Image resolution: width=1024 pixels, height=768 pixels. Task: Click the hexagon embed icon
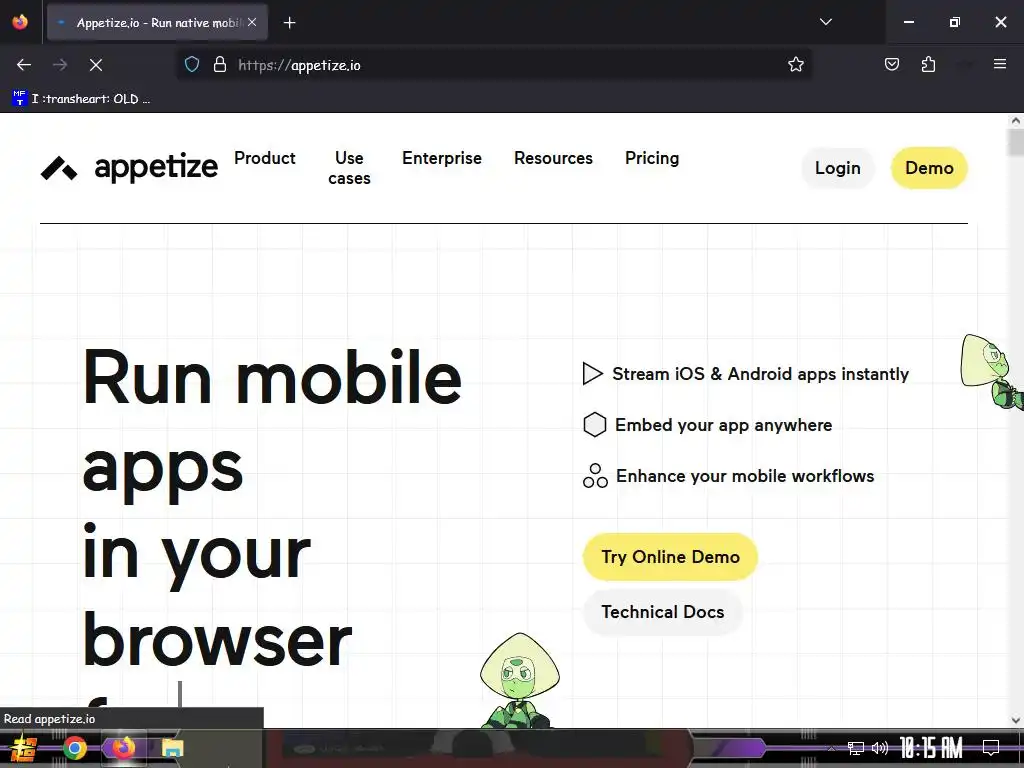594,424
